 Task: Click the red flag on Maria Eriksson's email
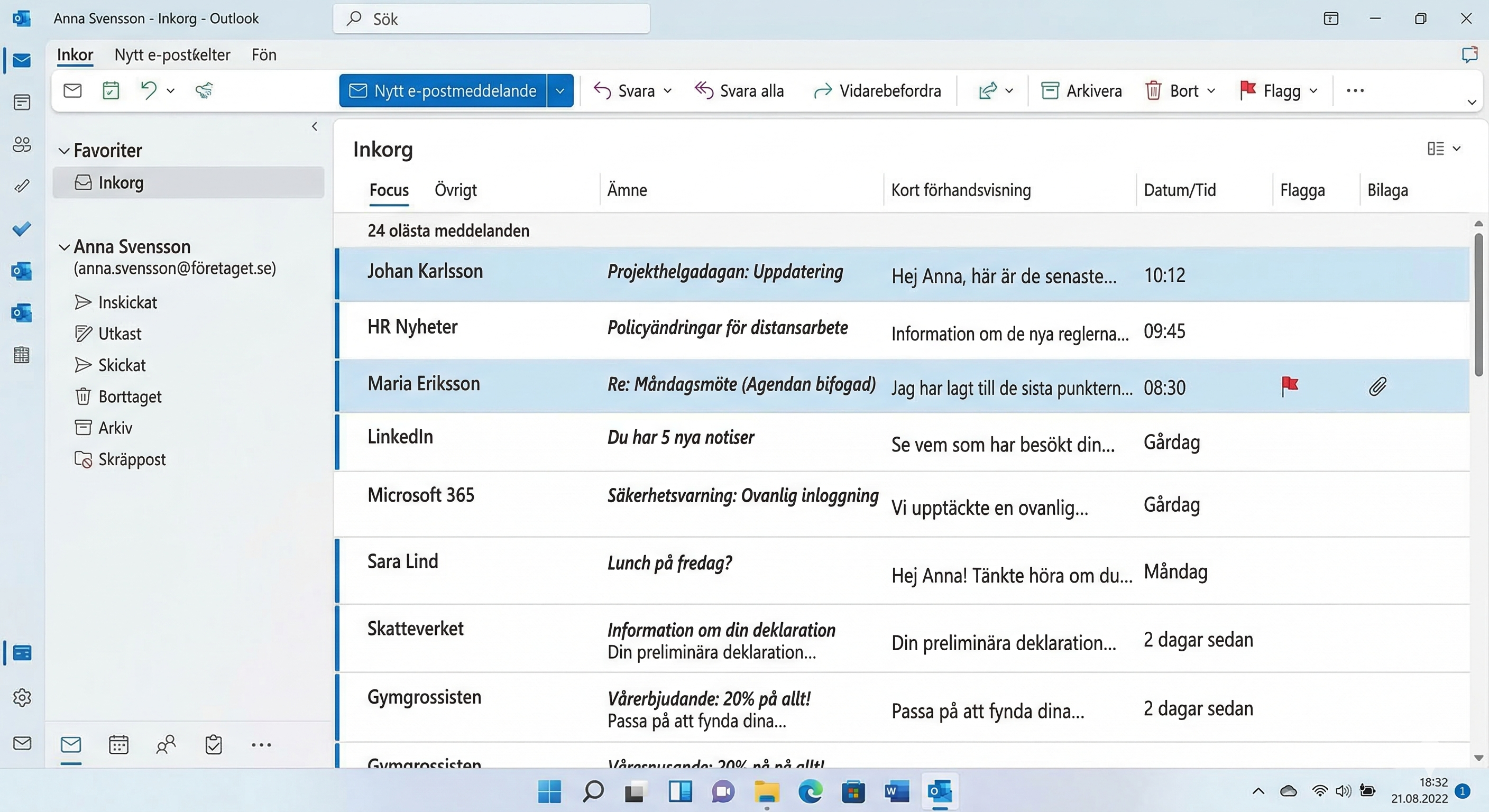1290,386
